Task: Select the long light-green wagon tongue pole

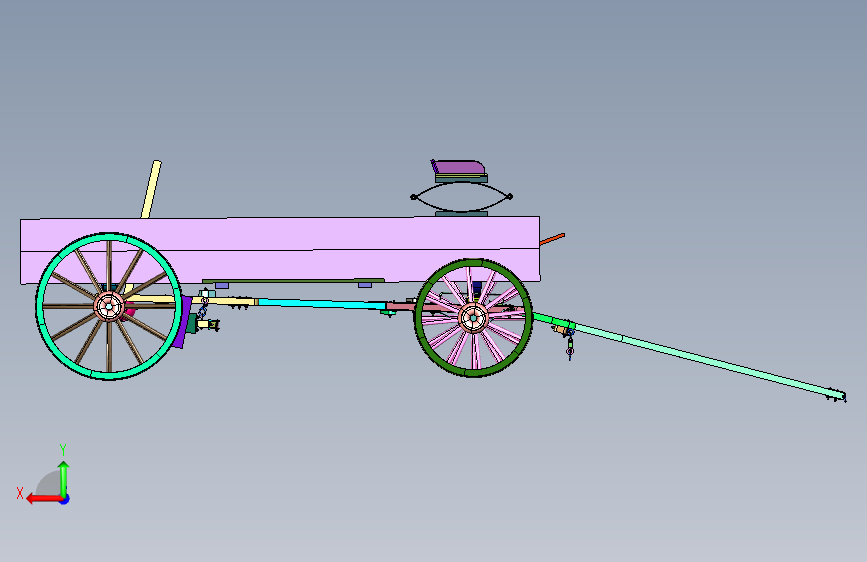Action: [708, 360]
